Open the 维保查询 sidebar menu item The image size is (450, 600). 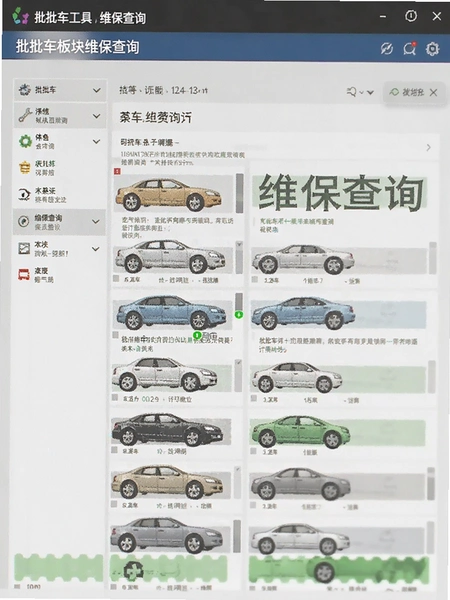coord(59,222)
